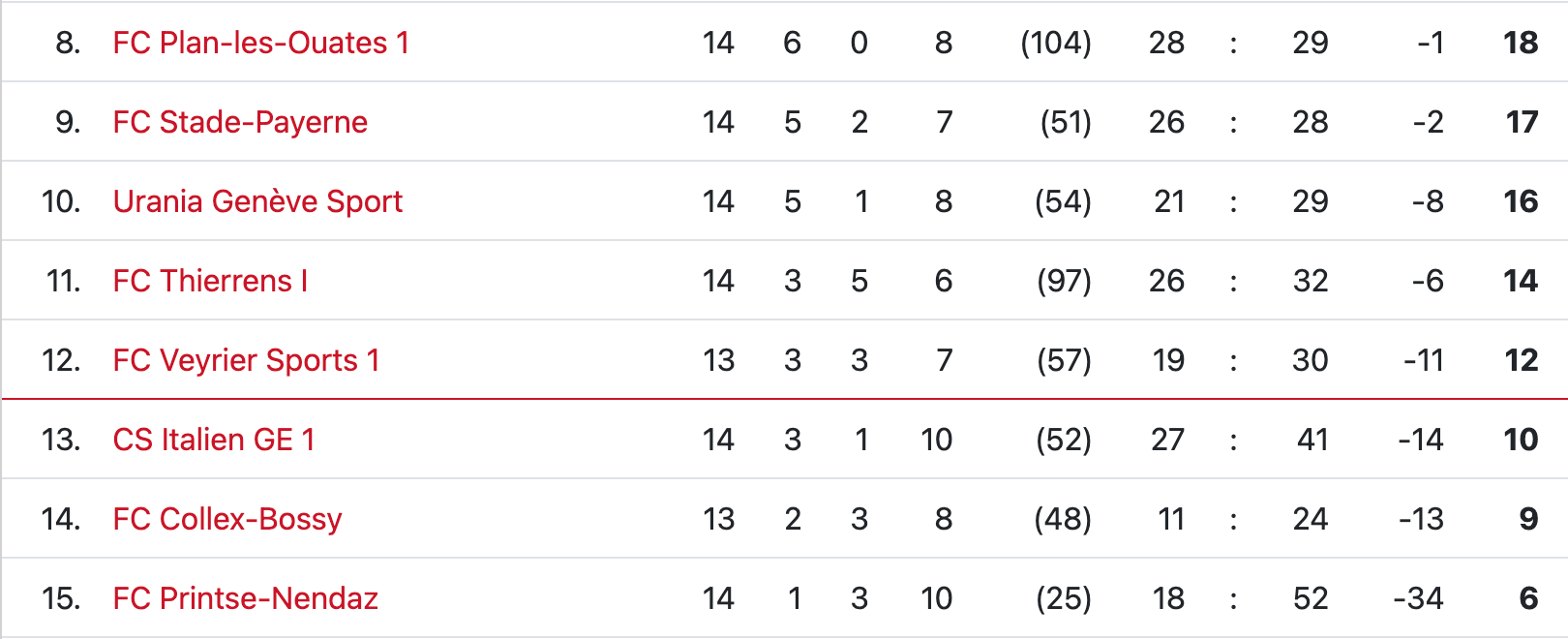Click rank number 8. in standings
The image size is (1568, 639).
(x=68, y=43)
